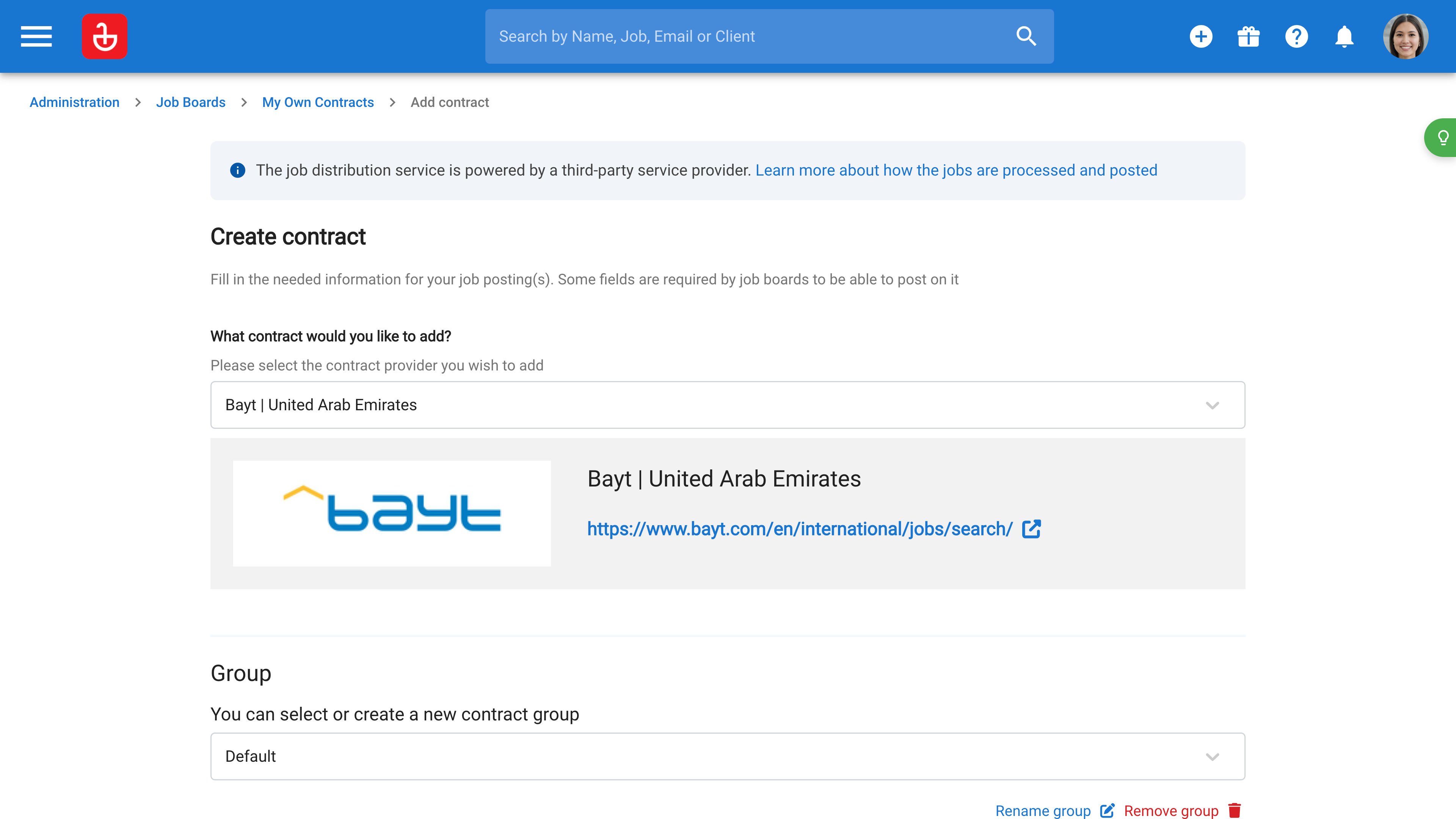Image resolution: width=1456 pixels, height=819 pixels.
Task: Click the search magnifier icon
Action: [1026, 36]
